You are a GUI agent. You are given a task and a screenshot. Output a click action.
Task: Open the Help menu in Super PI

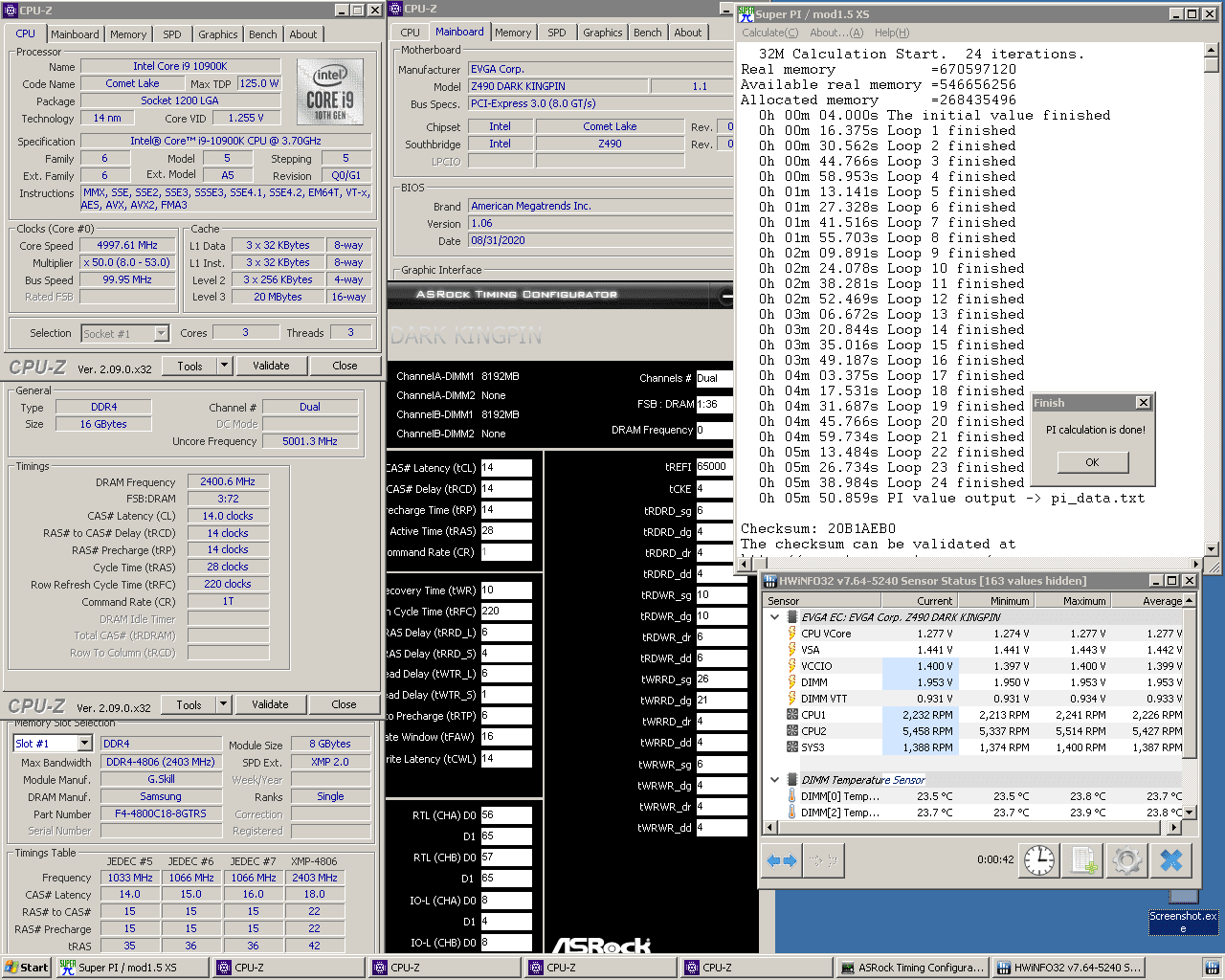pos(891,33)
